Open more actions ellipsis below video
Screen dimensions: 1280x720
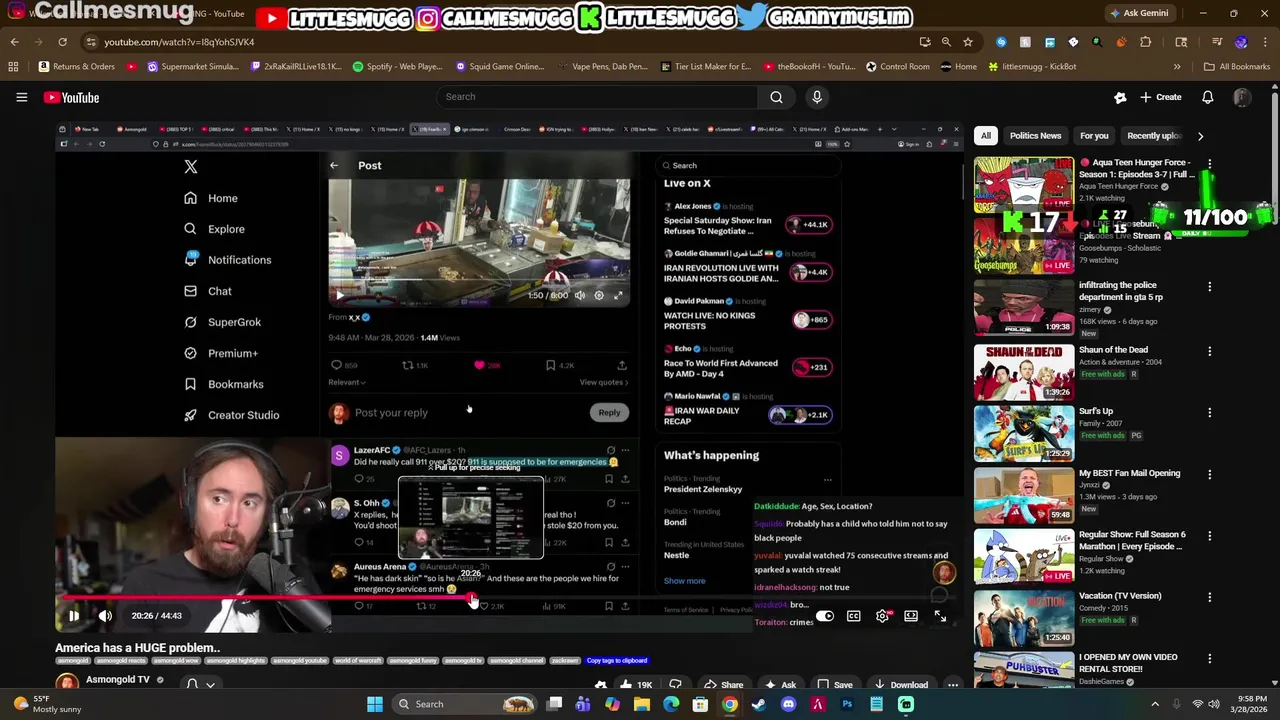(953, 685)
